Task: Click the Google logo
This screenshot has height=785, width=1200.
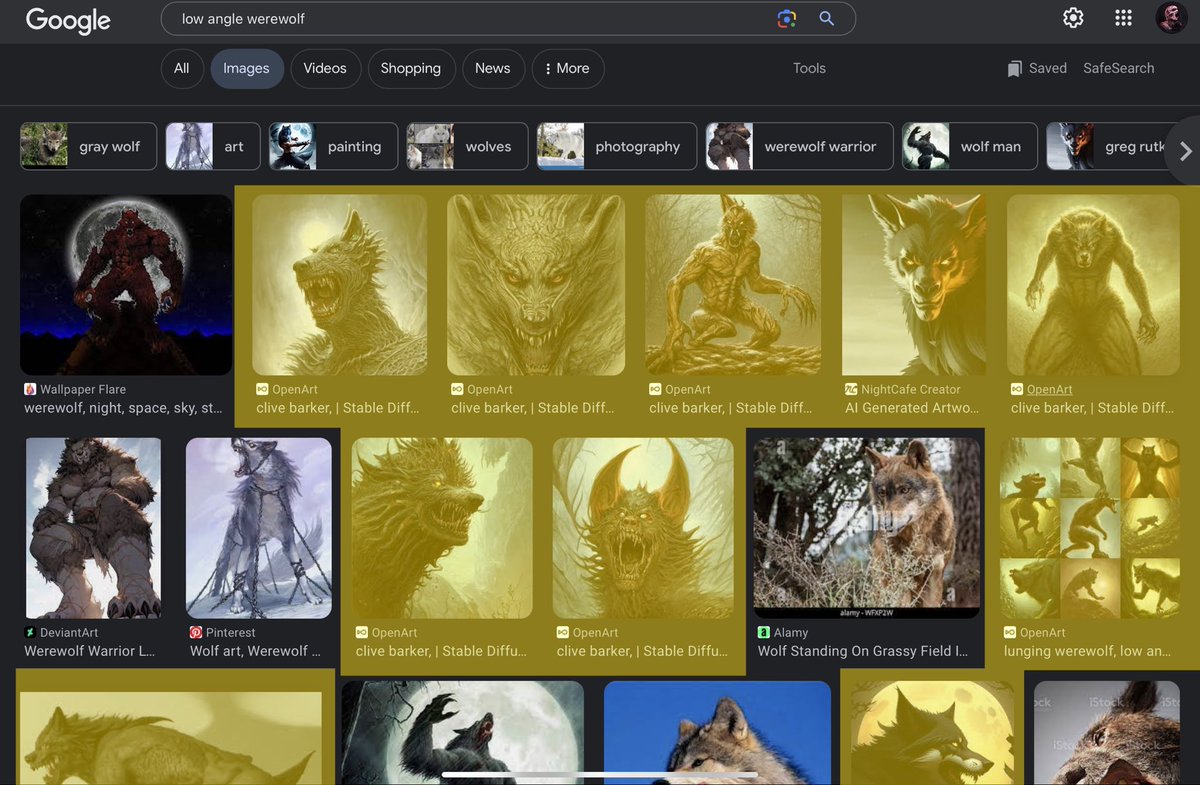Action: 68,19
